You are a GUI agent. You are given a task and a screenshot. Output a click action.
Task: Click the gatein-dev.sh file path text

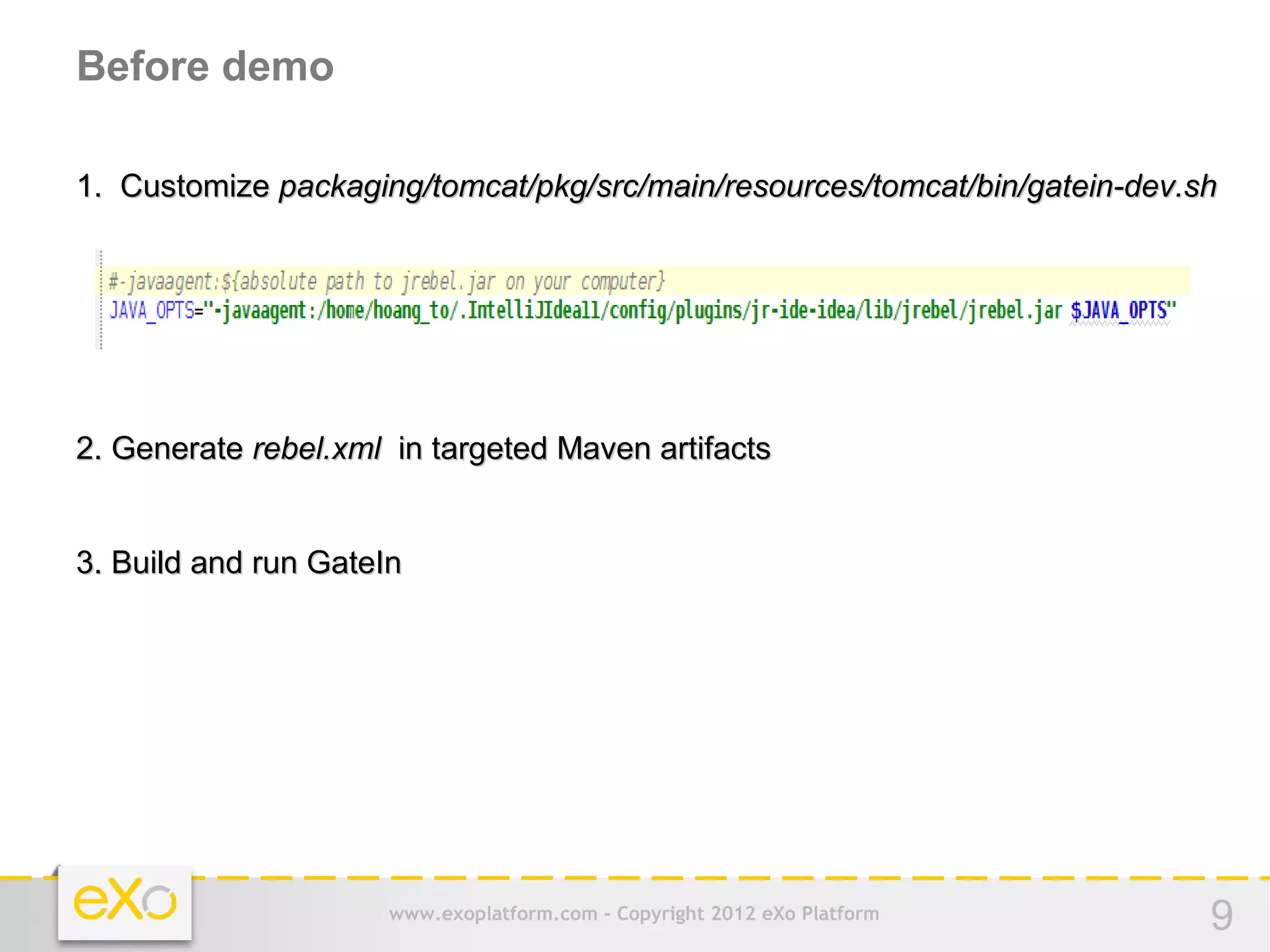pos(747,187)
